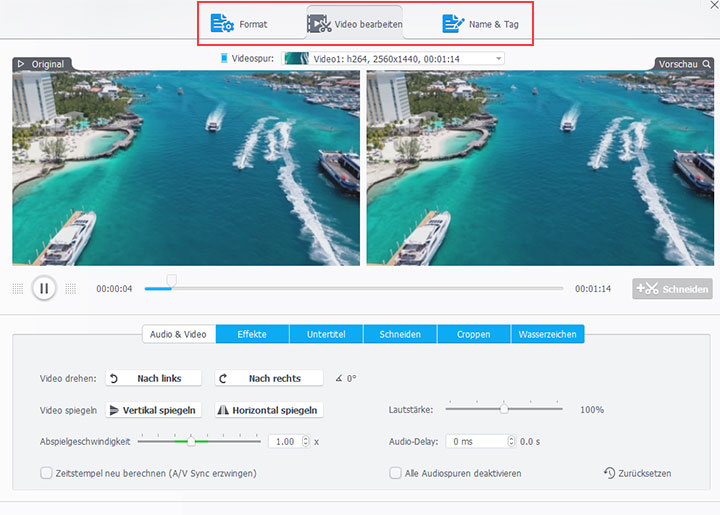
Task: Reset settings with Zurücksetzen
Action: [x=636, y=473]
